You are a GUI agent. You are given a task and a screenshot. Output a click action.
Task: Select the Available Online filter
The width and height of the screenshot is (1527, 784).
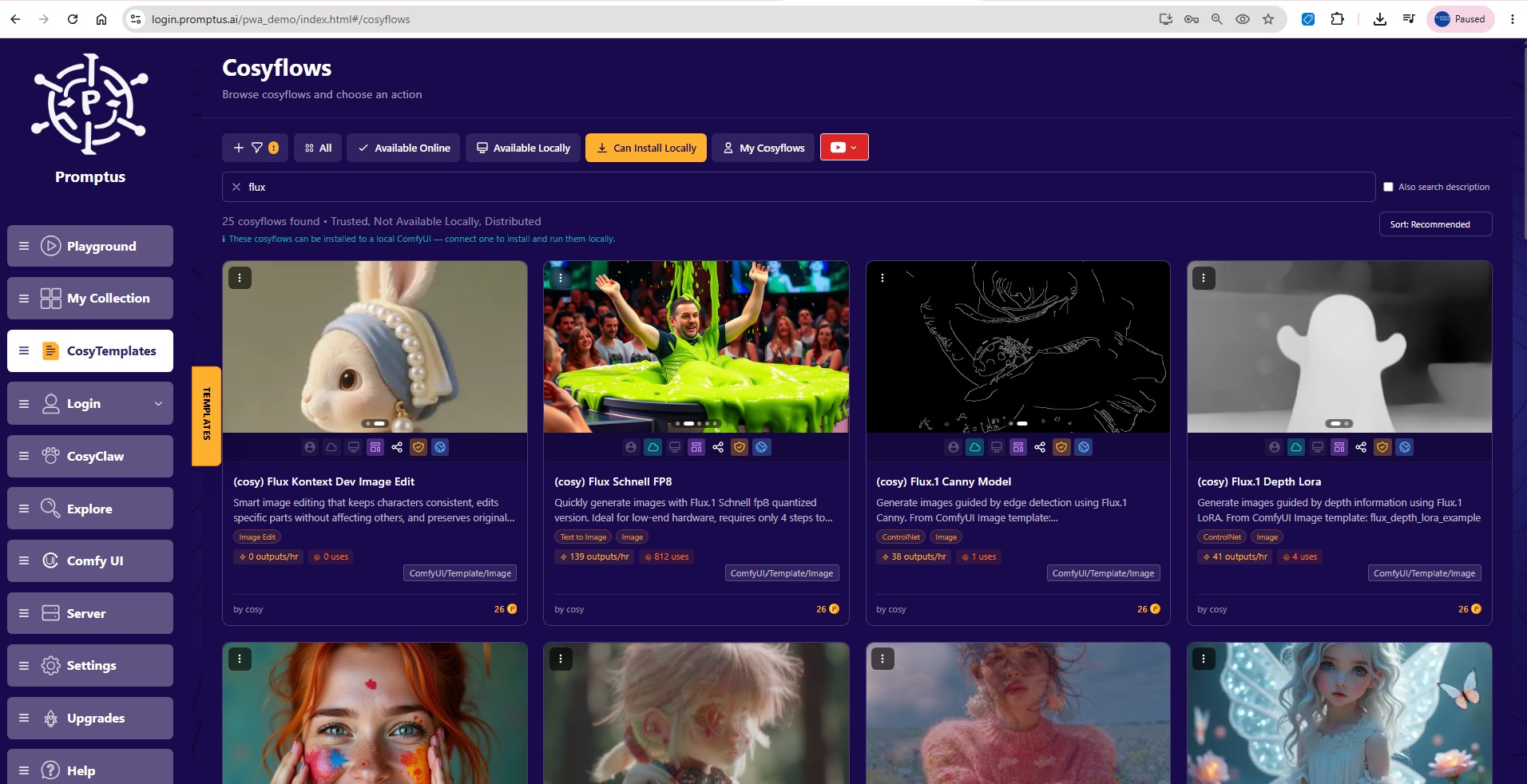click(403, 148)
